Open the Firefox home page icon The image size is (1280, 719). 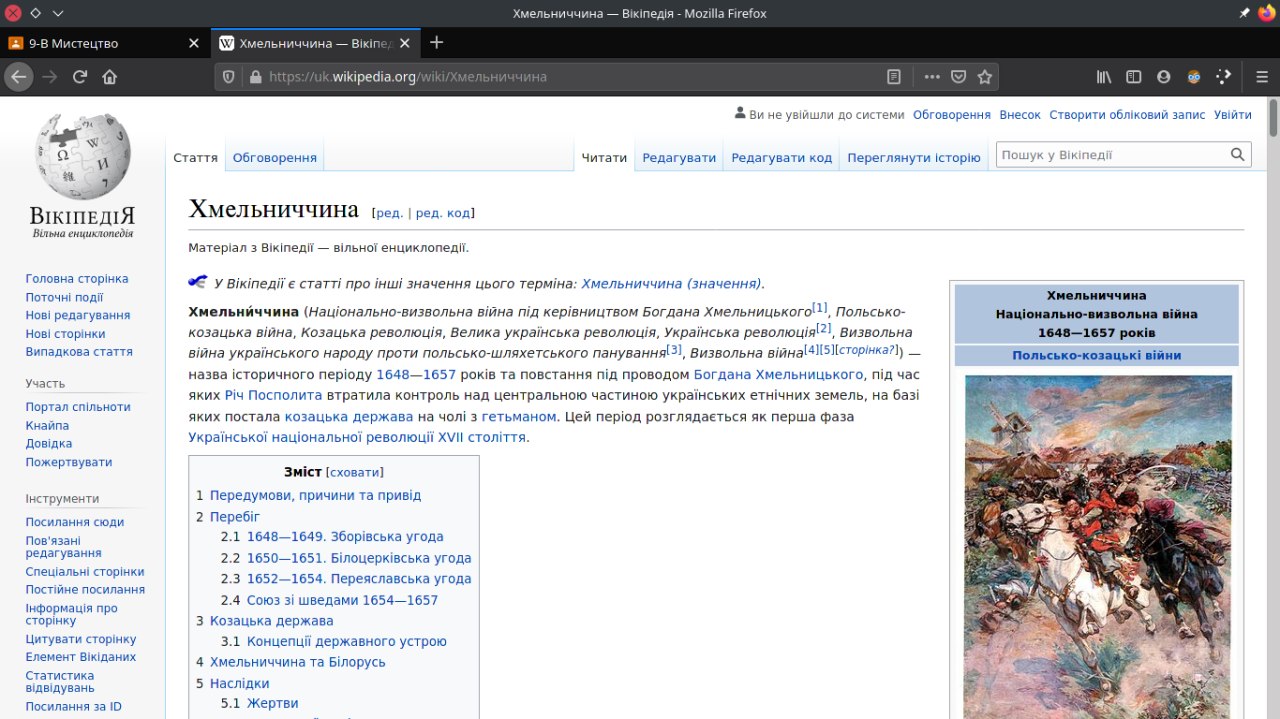tap(110, 76)
